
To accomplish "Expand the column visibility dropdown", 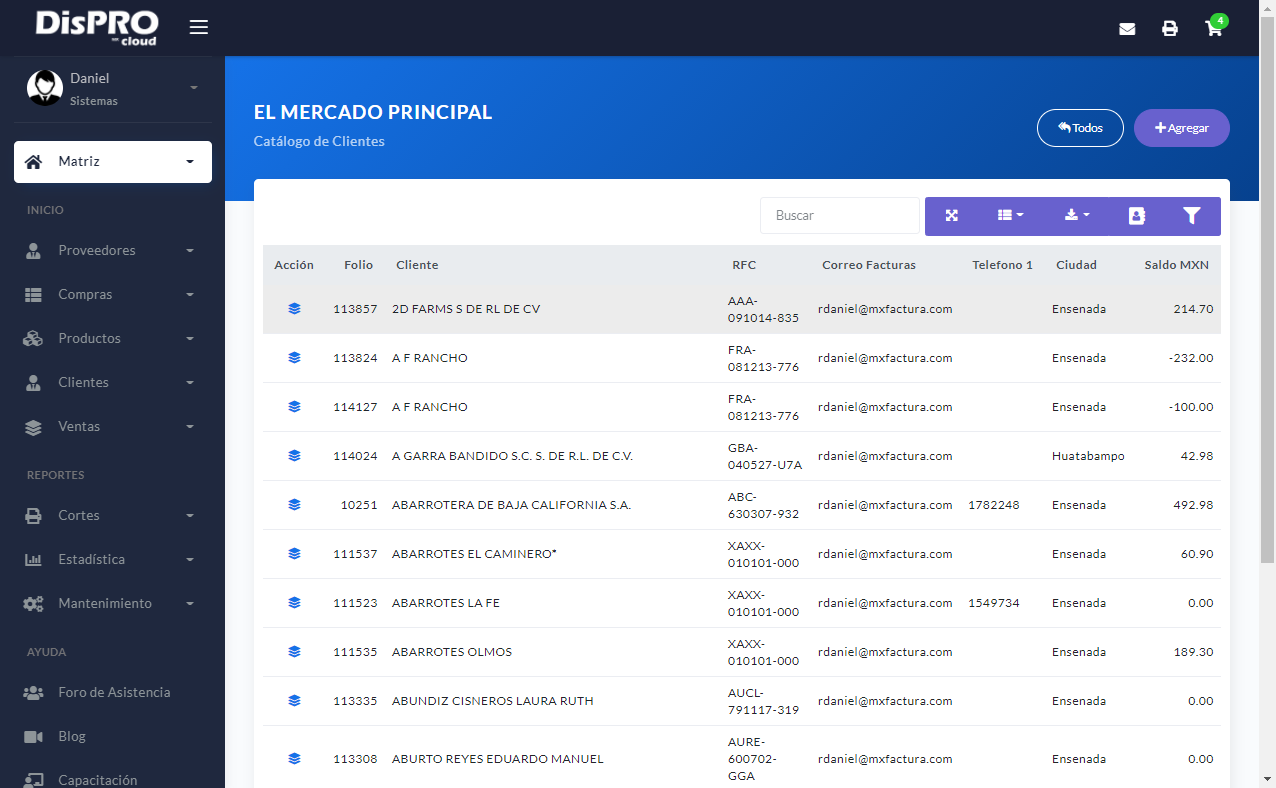I will (x=1010, y=215).
